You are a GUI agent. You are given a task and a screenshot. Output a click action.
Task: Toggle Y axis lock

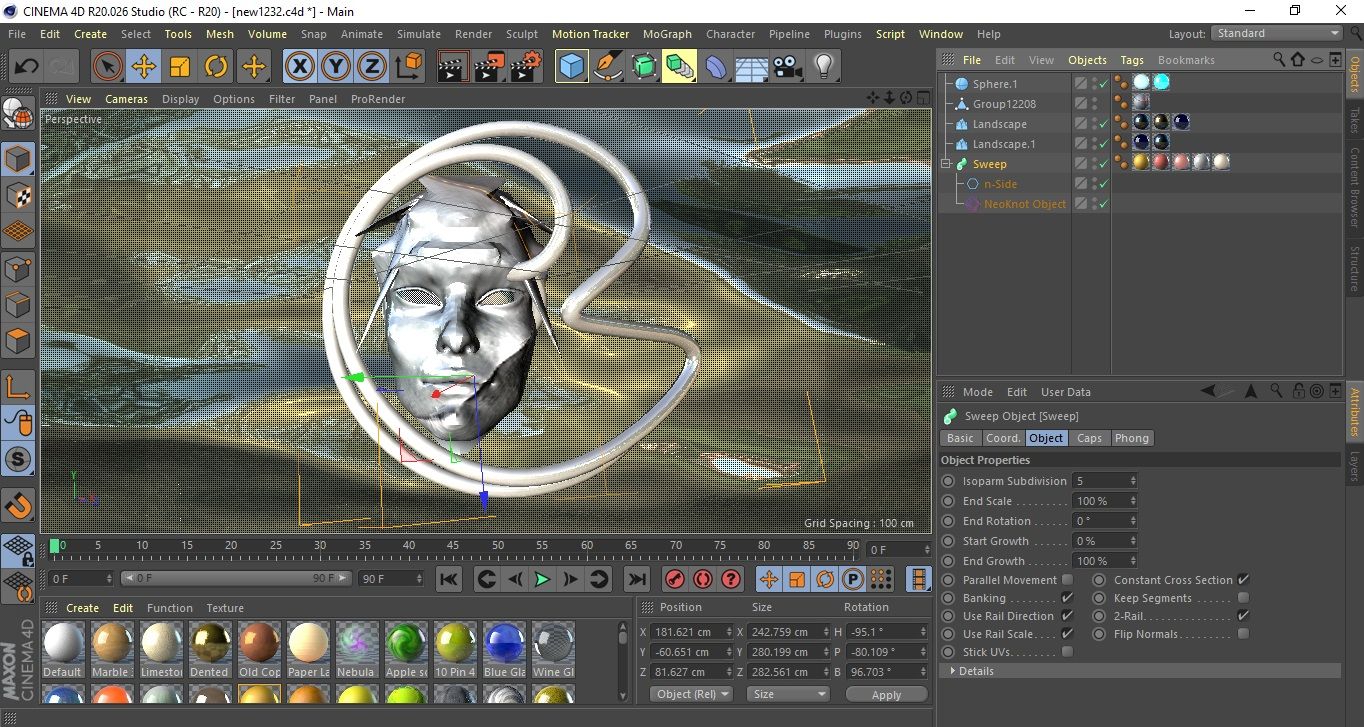[336, 67]
